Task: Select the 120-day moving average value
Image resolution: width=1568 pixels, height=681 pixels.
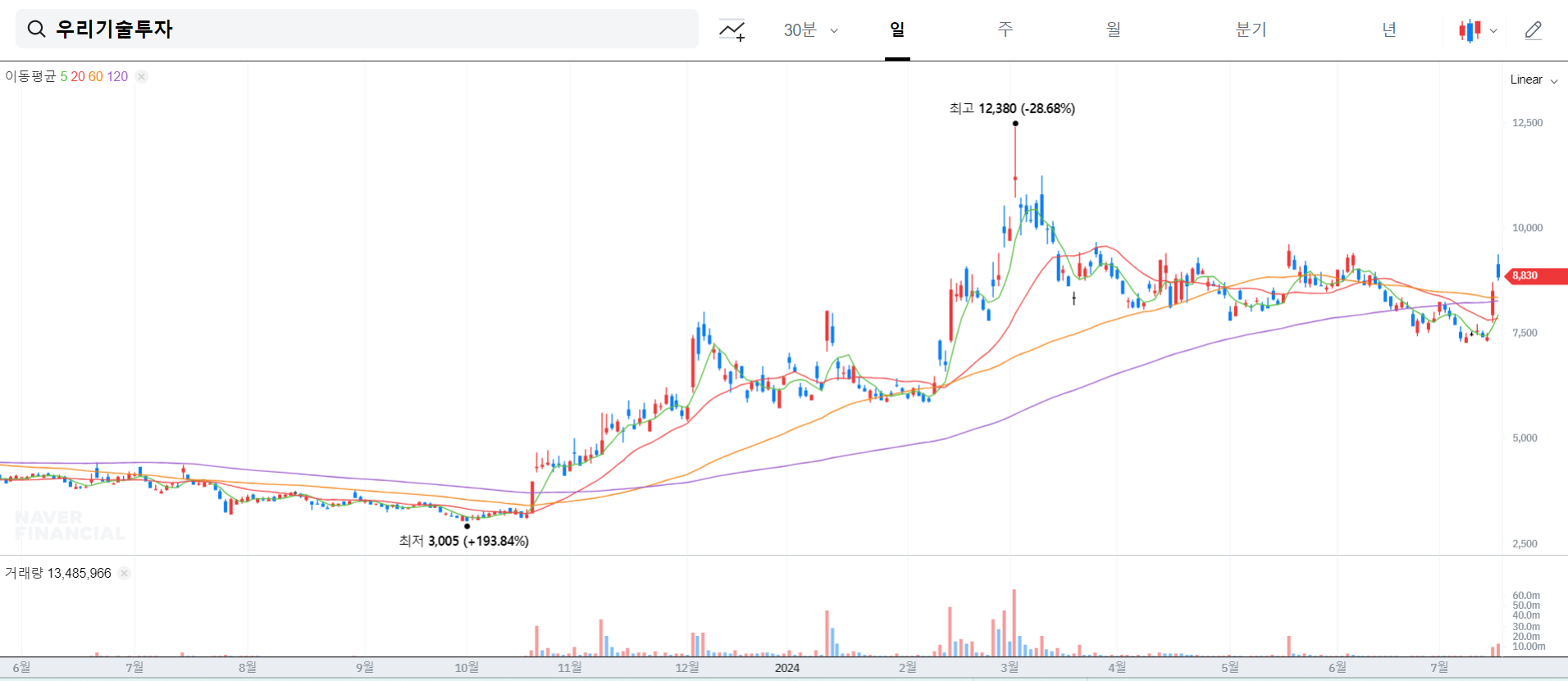Action: 117,76
